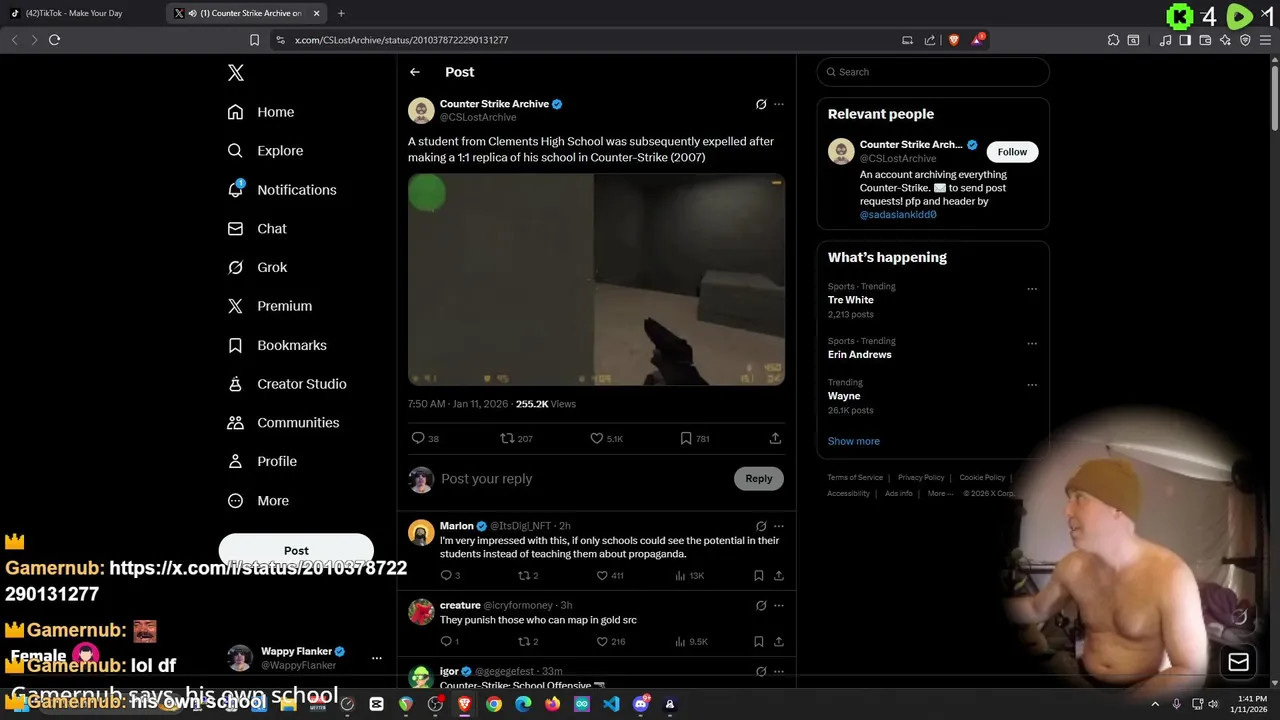
Task: Open Google Chrome from the taskbar
Action: (x=494, y=704)
